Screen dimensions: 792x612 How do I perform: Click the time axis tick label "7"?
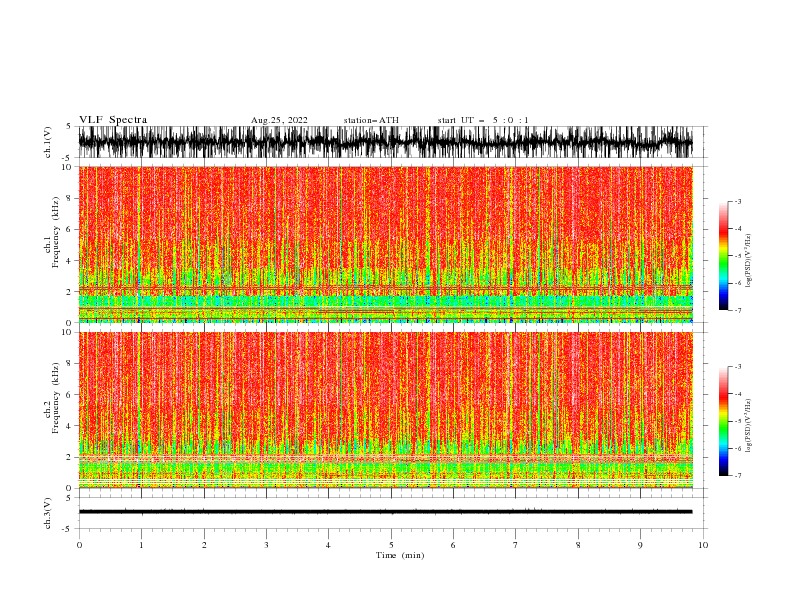pos(515,545)
